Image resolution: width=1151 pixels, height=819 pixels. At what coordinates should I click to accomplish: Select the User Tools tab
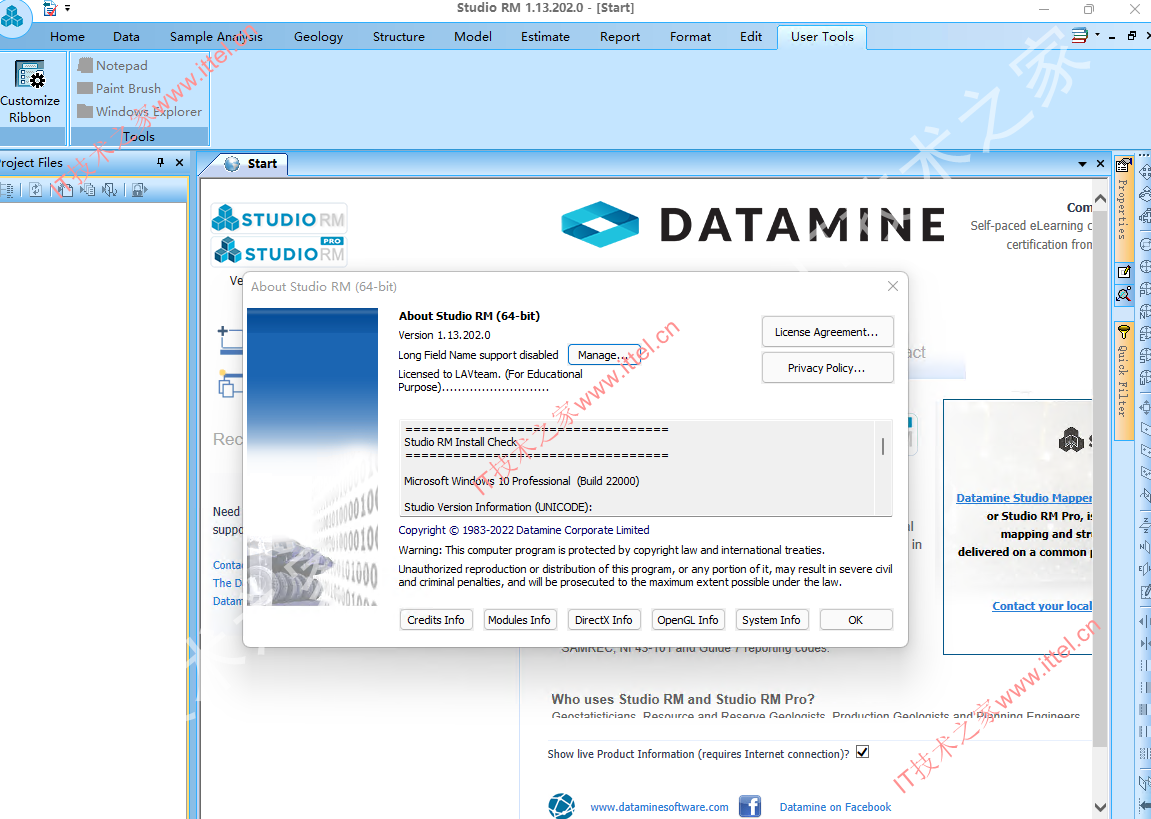[x=822, y=37]
